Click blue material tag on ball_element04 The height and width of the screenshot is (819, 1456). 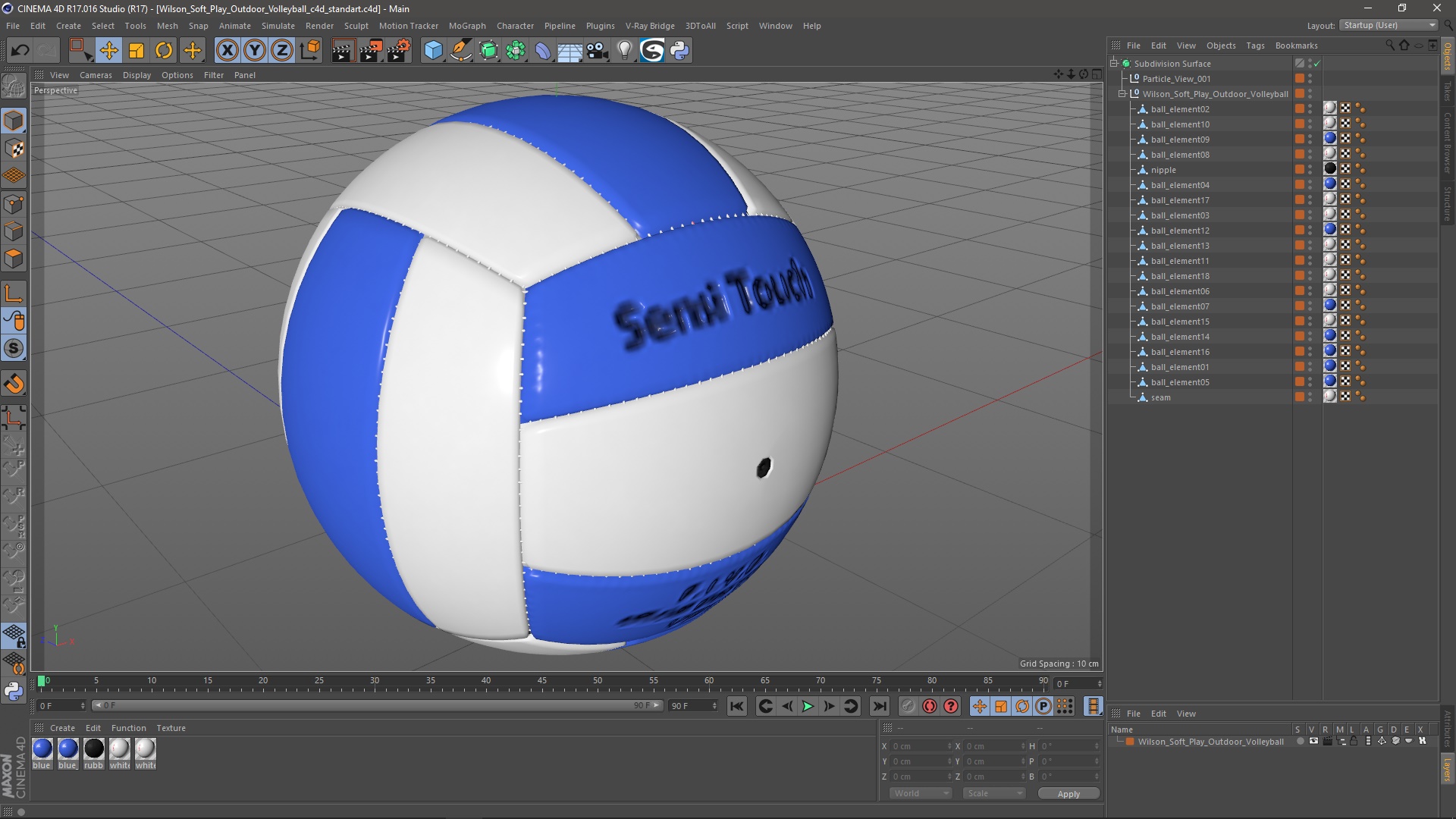pyautogui.click(x=1330, y=184)
